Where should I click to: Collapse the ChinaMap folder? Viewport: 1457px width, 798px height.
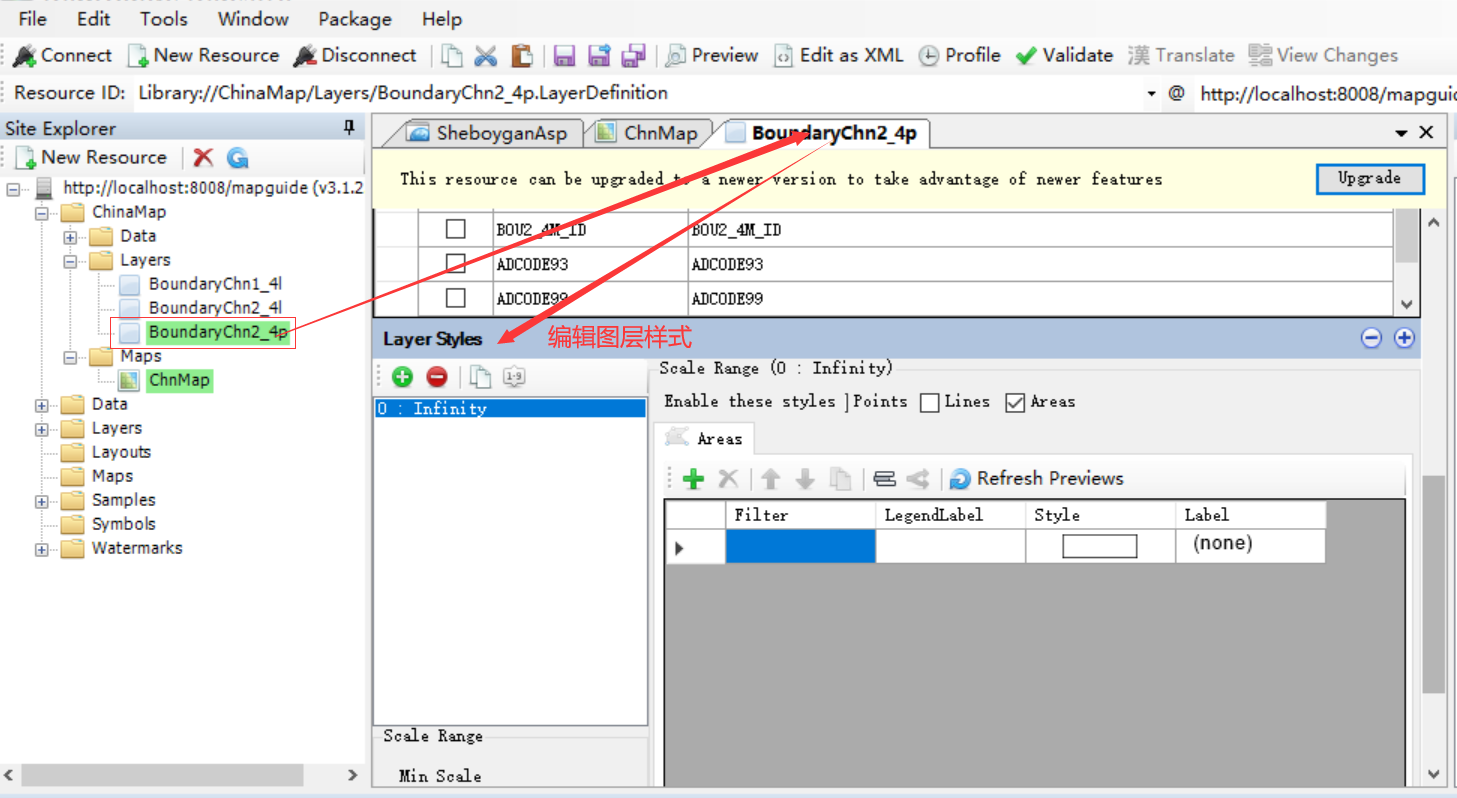click(x=41, y=212)
